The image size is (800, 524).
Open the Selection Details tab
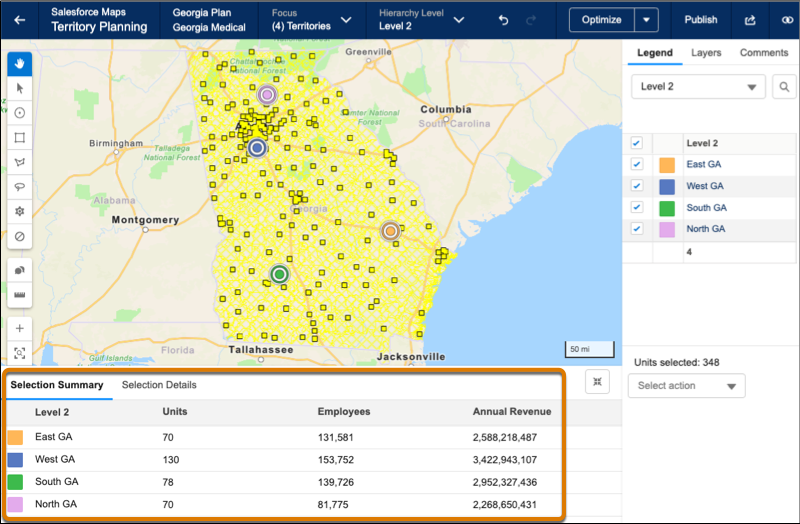click(159, 385)
